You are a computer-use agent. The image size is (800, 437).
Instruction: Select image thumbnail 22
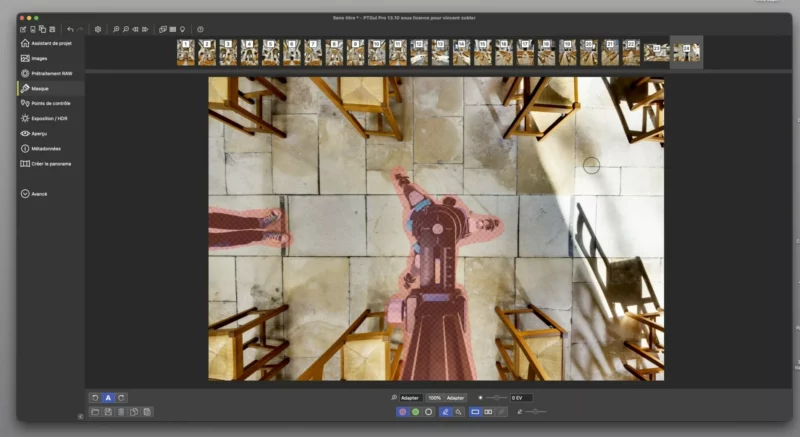point(631,53)
